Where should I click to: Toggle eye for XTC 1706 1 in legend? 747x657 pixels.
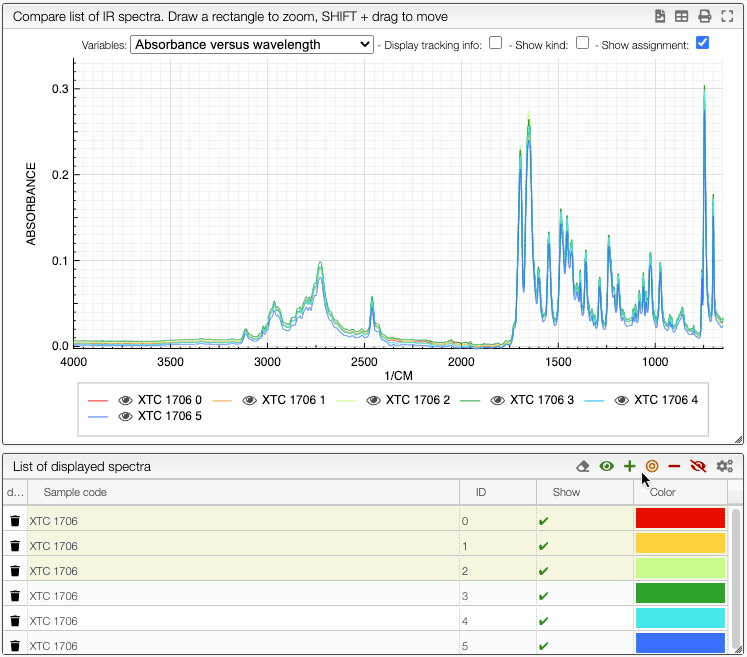pos(250,400)
